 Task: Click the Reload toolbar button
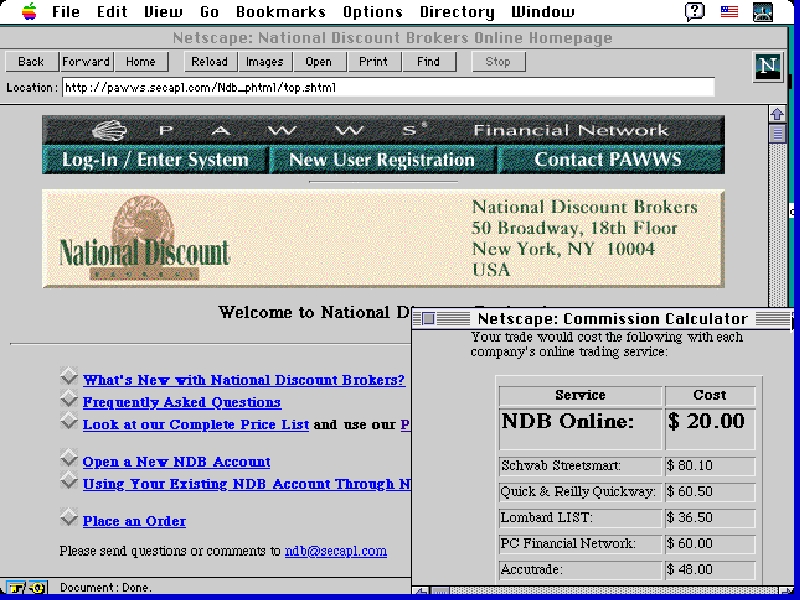[x=210, y=62]
